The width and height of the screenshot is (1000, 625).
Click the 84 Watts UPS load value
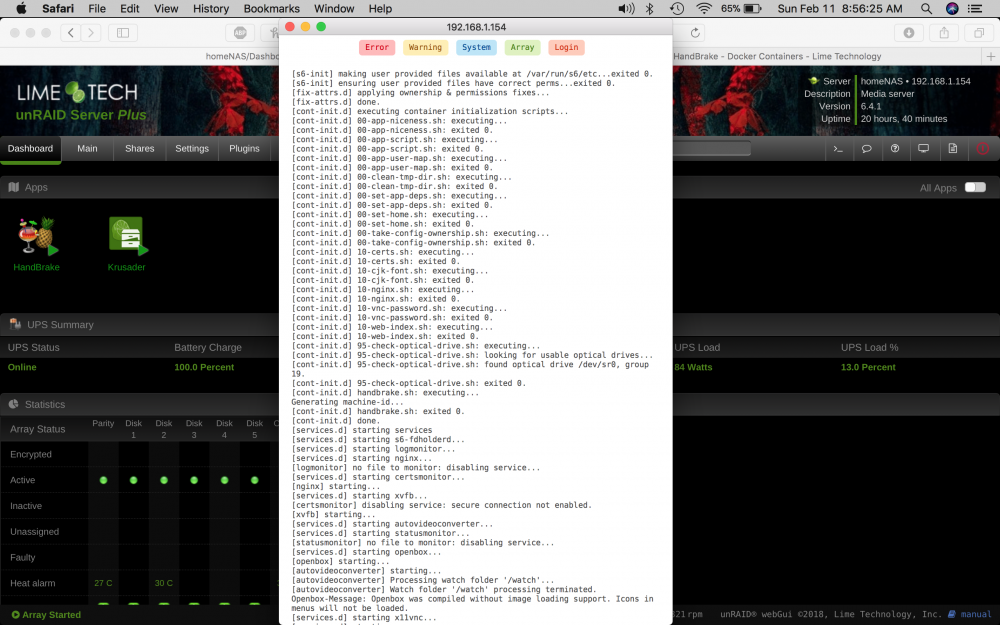pos(693,367)
